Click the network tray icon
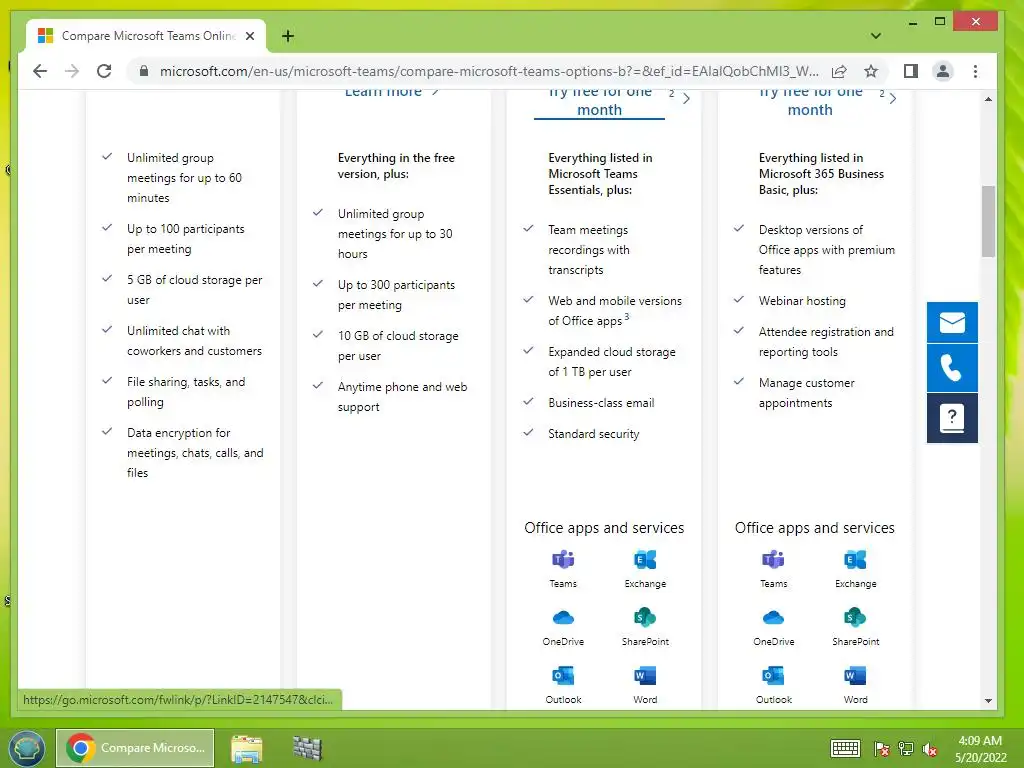This screenshot has height=768, width=1024. point(906,749)
